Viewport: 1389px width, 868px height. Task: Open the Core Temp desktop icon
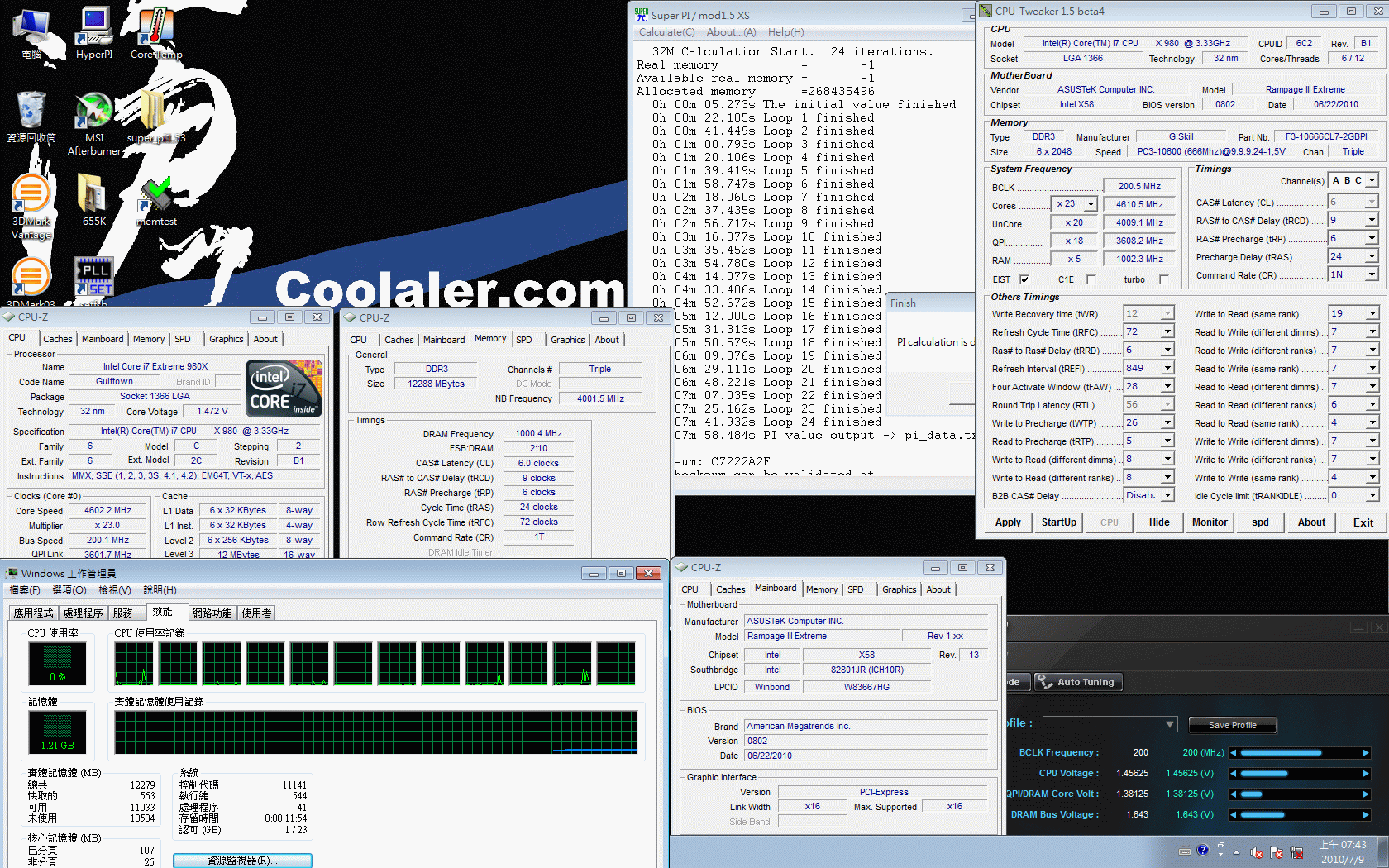click(155, 33)
